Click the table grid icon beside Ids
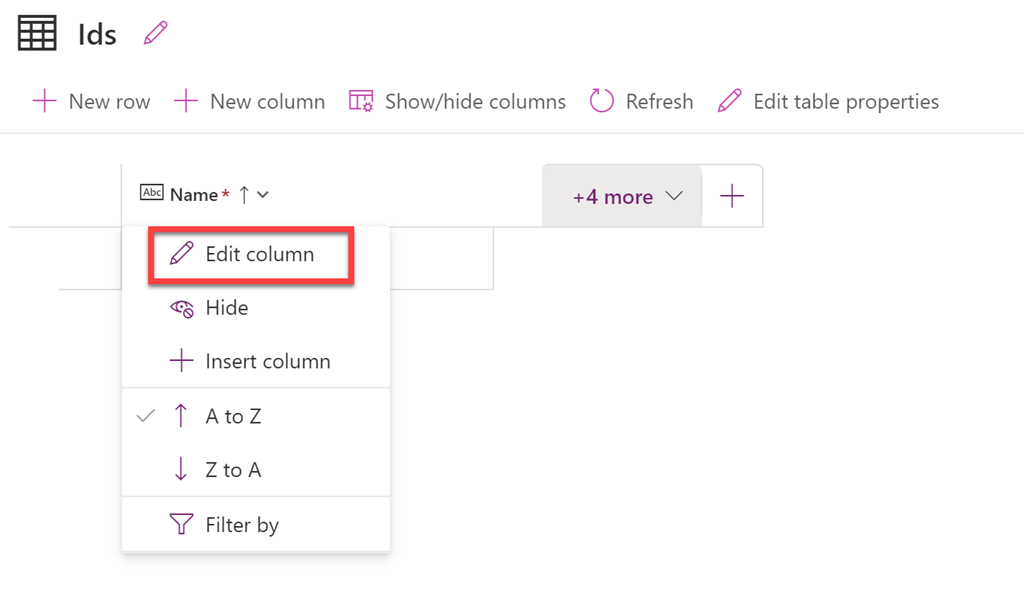 tap(37, 33)
